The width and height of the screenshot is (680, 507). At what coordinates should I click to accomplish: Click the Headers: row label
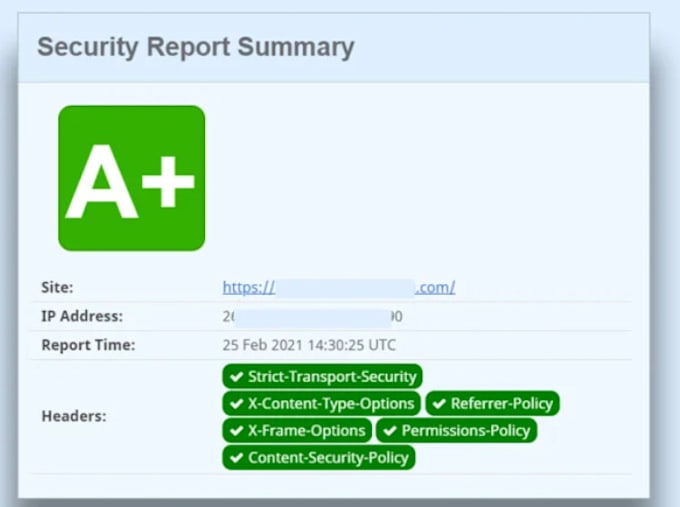74,416
